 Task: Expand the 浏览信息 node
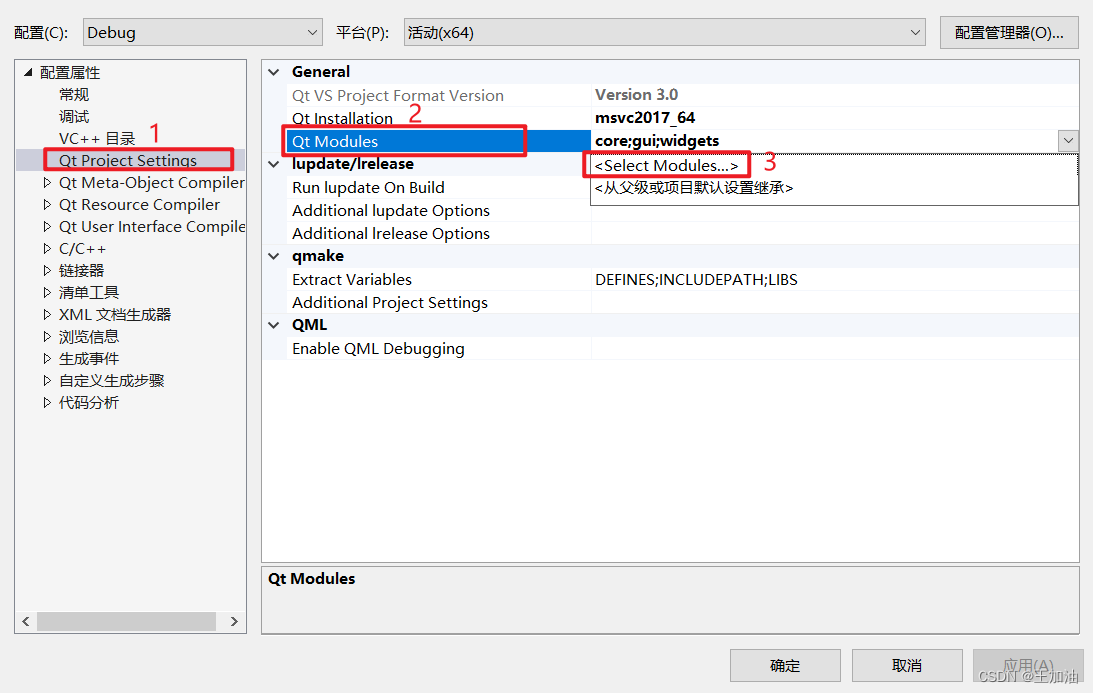click(47, 337)
